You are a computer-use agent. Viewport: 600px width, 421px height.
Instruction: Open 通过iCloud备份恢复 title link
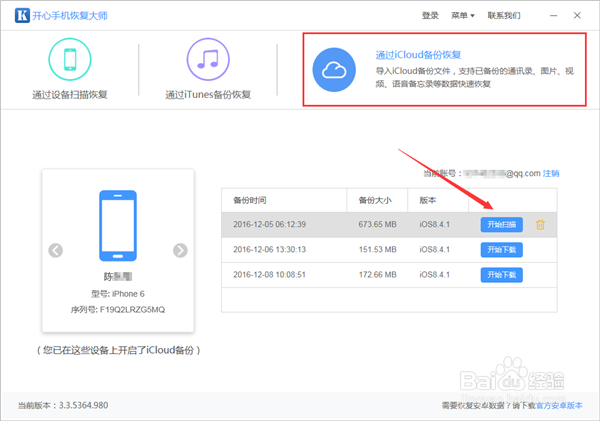click(x=418, y=55)
